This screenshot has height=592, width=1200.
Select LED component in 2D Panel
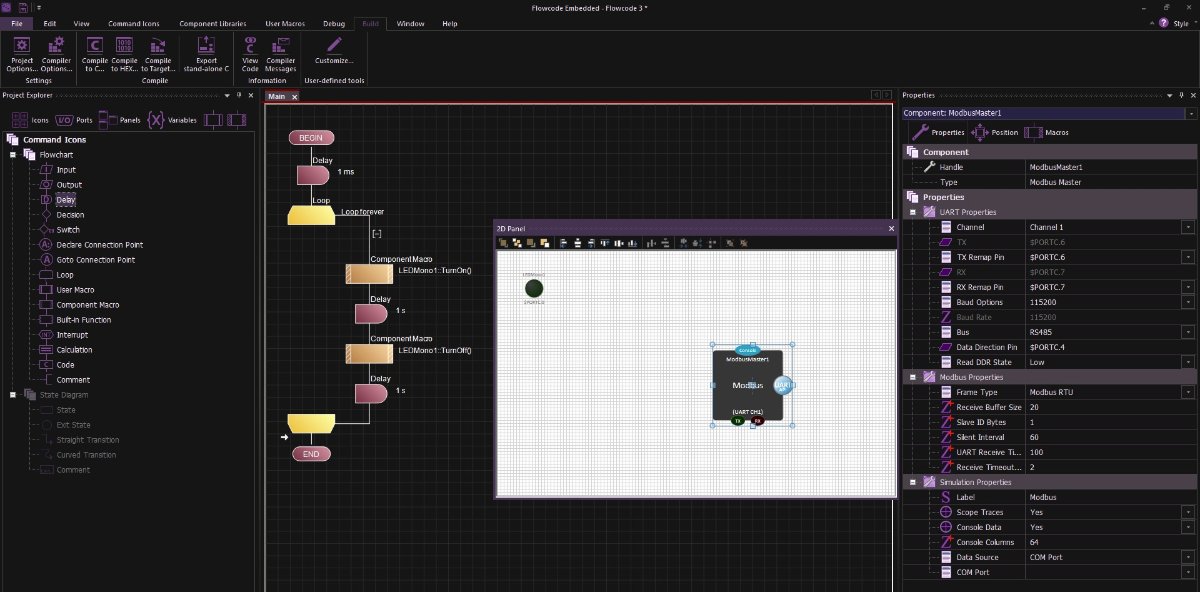pyautogui.click(x=534, y=288)
